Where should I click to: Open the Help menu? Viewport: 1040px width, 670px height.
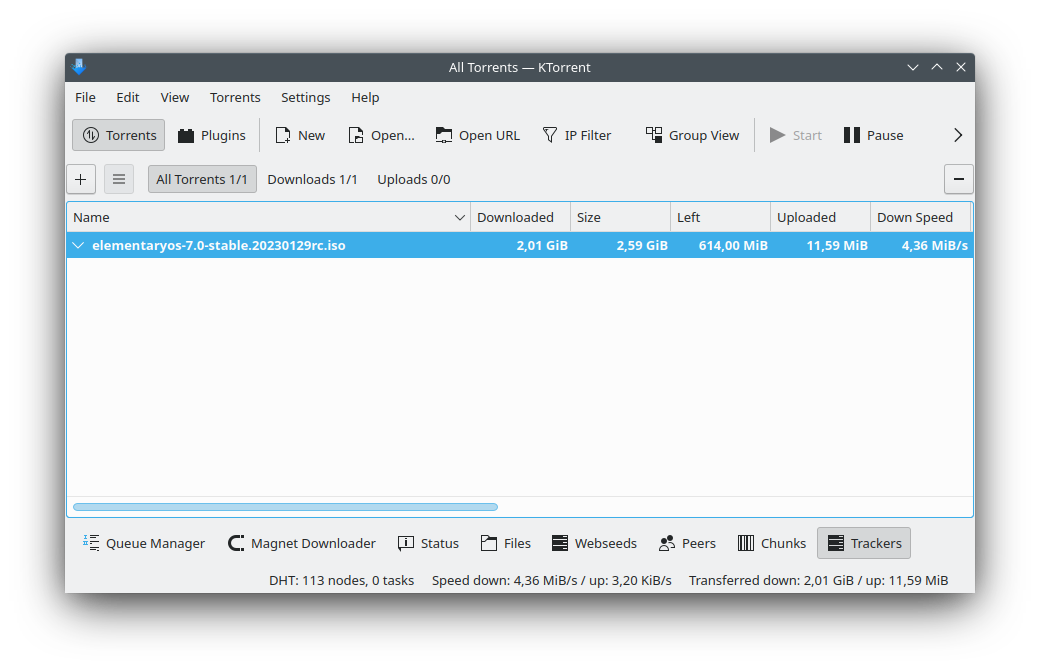pyautogui.click(x=365, y=98)
